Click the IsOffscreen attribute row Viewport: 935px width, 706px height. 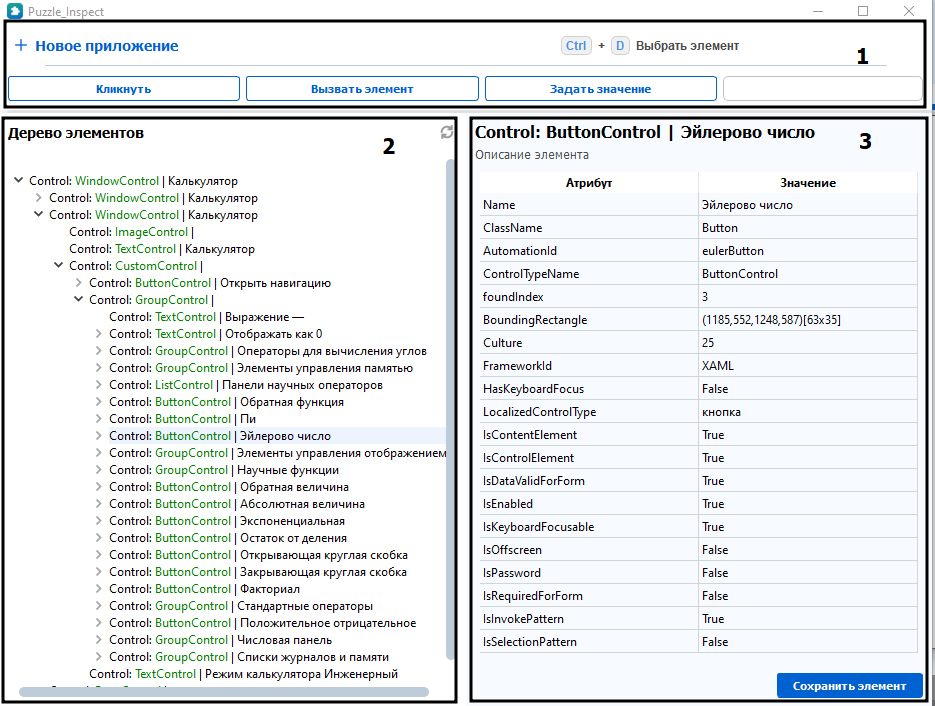698,550
